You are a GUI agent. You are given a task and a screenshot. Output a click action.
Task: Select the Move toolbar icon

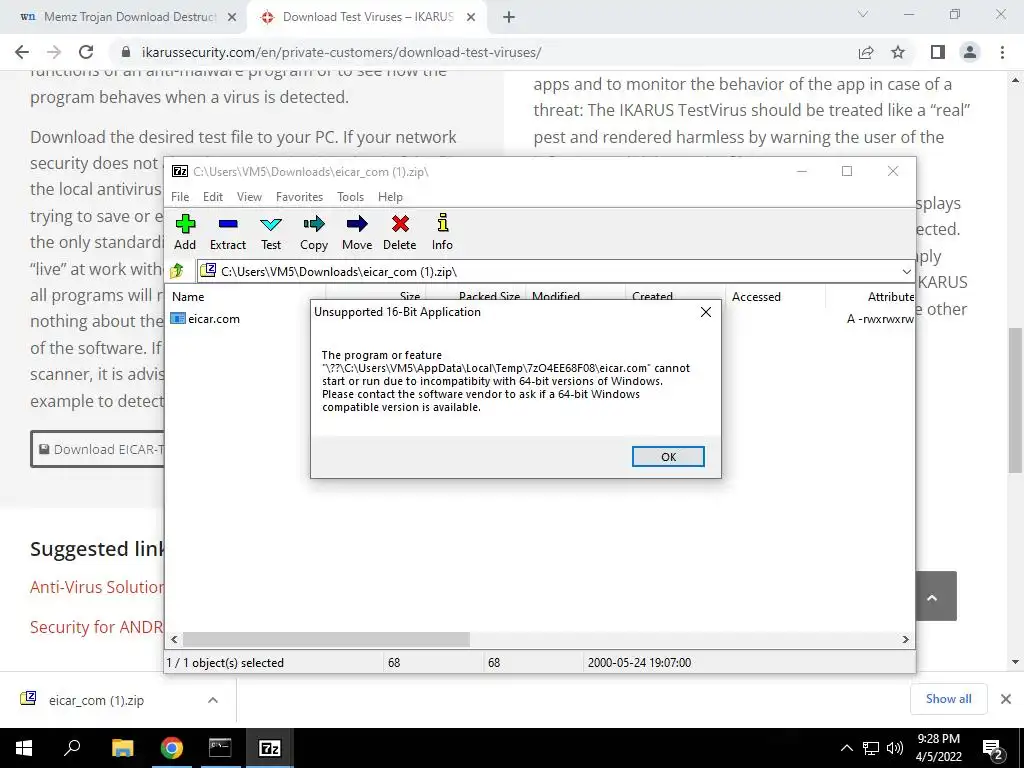point(357,232)
